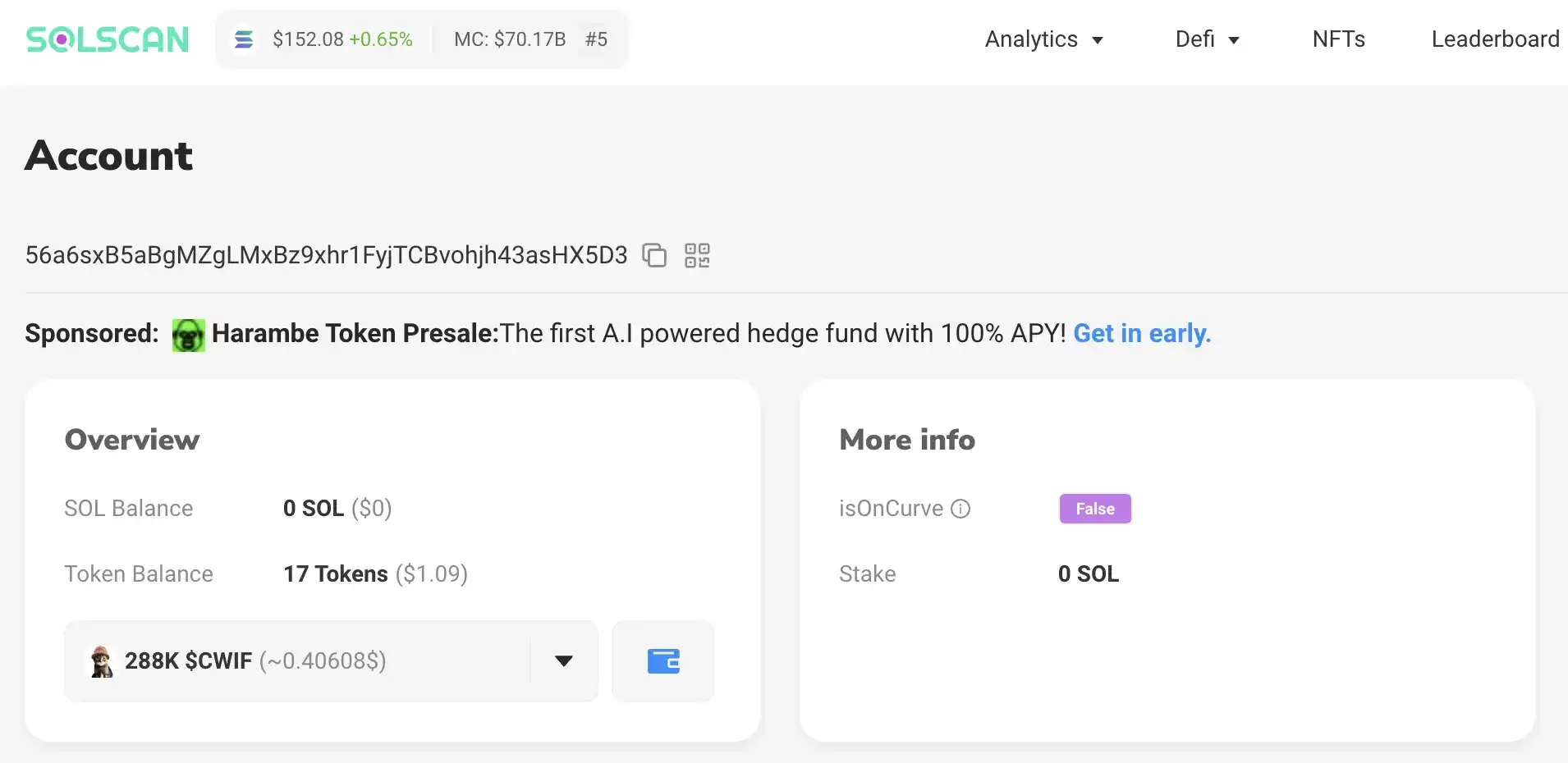
Task: Open the Analytics dropdown menu
Action: click(x=1043, y=39)
